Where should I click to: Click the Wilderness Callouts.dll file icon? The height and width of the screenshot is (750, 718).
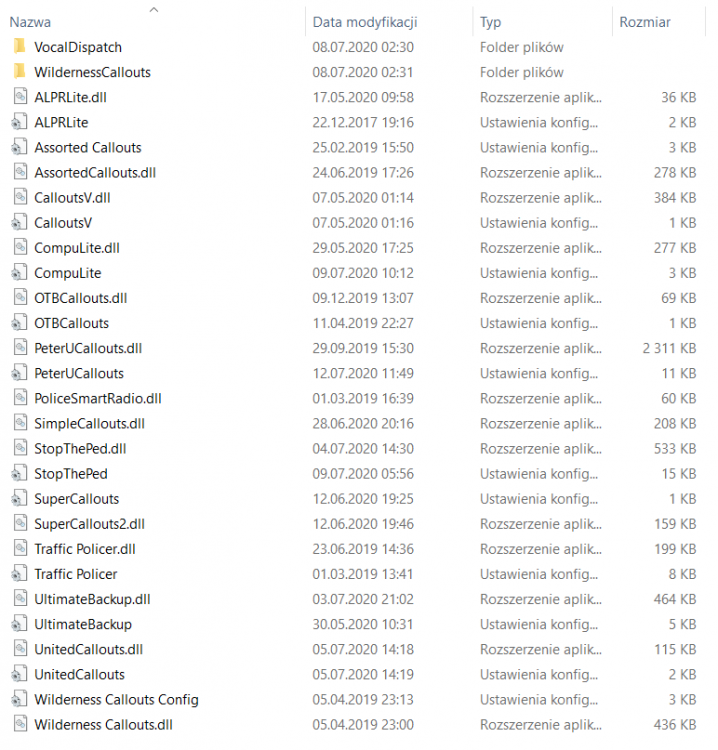[20, 725]
